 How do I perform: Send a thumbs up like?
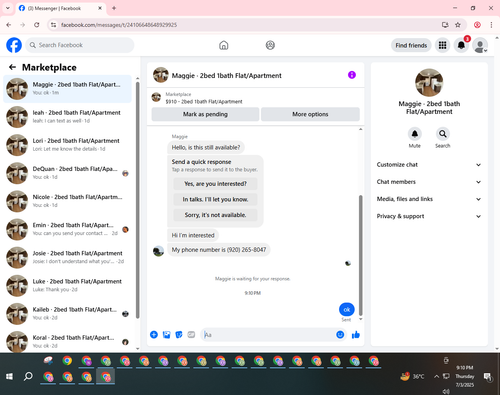point(356,335)
